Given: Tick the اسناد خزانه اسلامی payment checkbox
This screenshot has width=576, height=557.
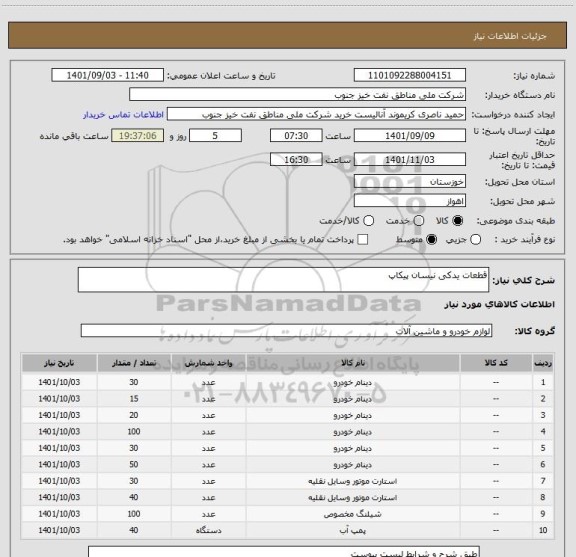Looking at the screenshot, I should (x=363, y=240).
